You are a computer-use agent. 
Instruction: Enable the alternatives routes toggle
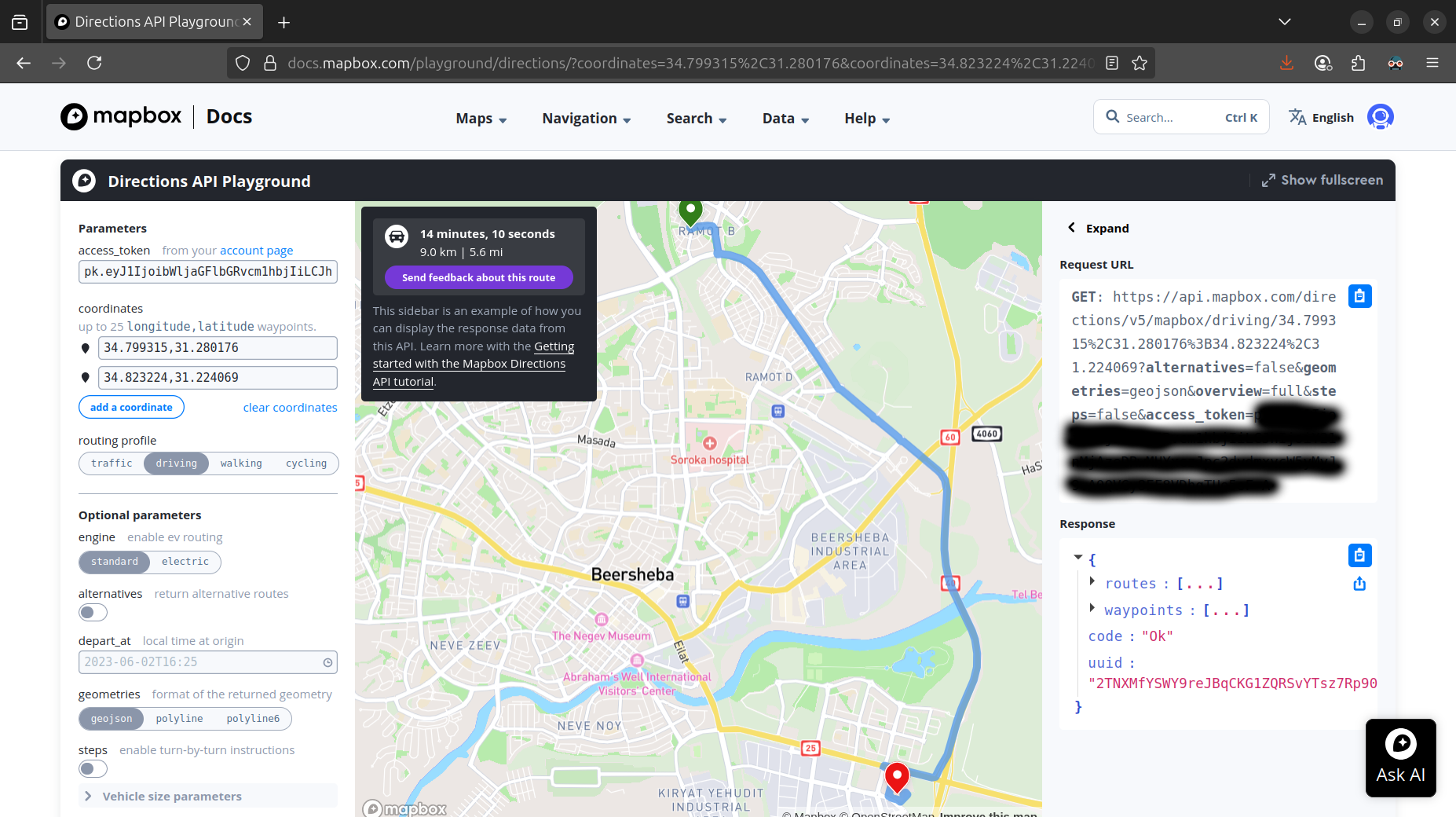tap(93, 613)
